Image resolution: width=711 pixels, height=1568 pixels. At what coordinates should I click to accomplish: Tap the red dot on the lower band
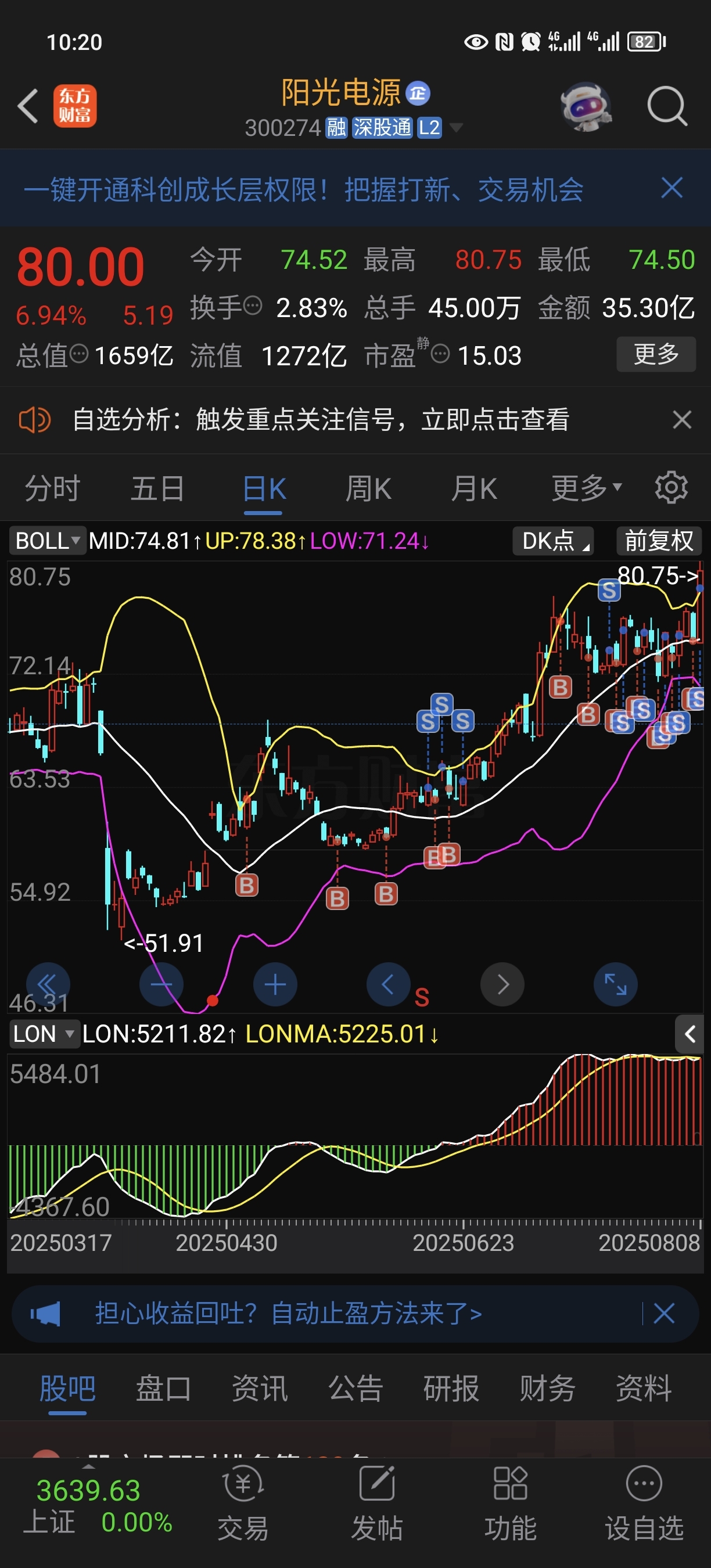[213, 1001]
